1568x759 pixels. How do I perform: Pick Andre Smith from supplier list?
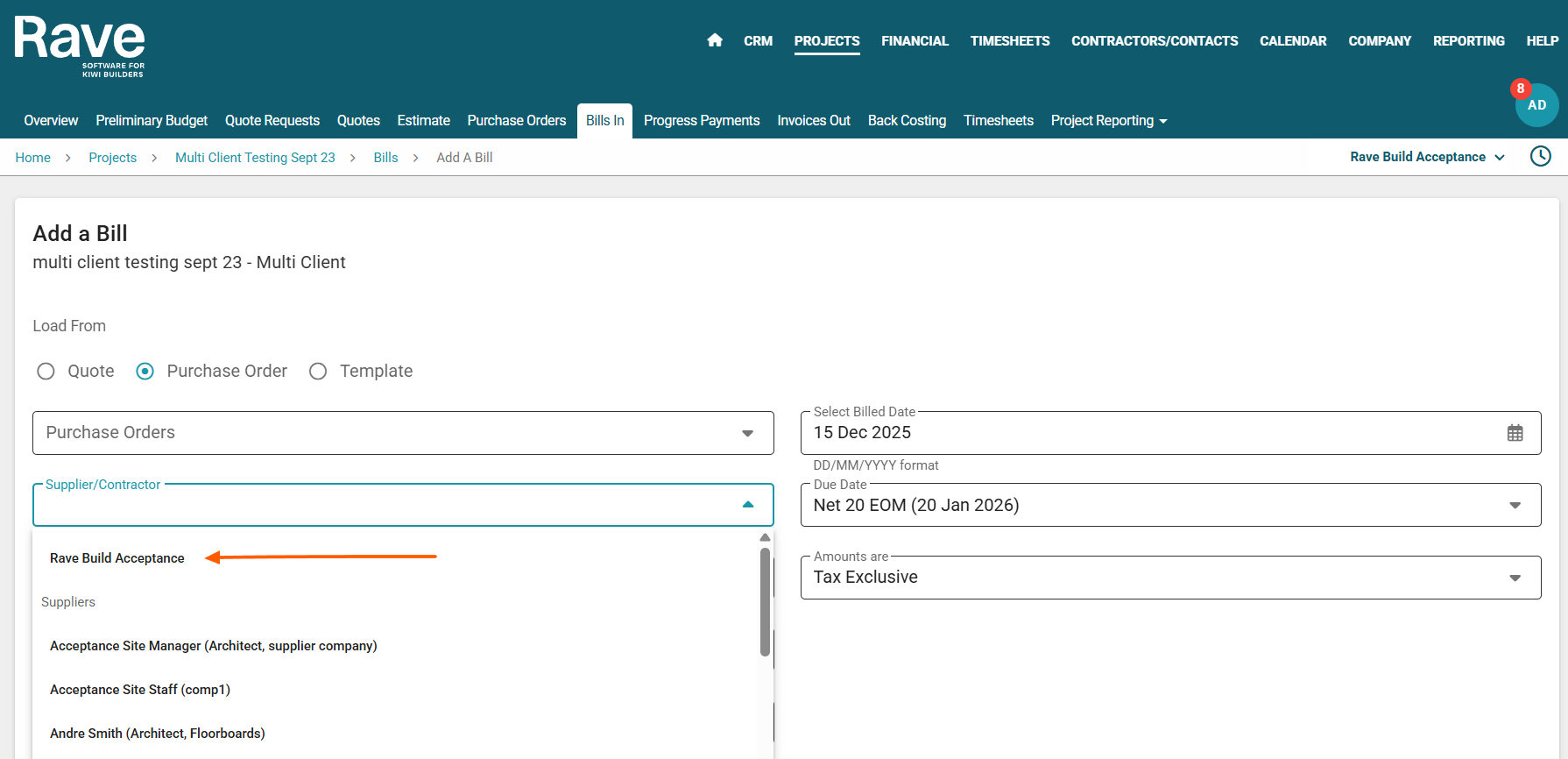[x=158, y=734]
